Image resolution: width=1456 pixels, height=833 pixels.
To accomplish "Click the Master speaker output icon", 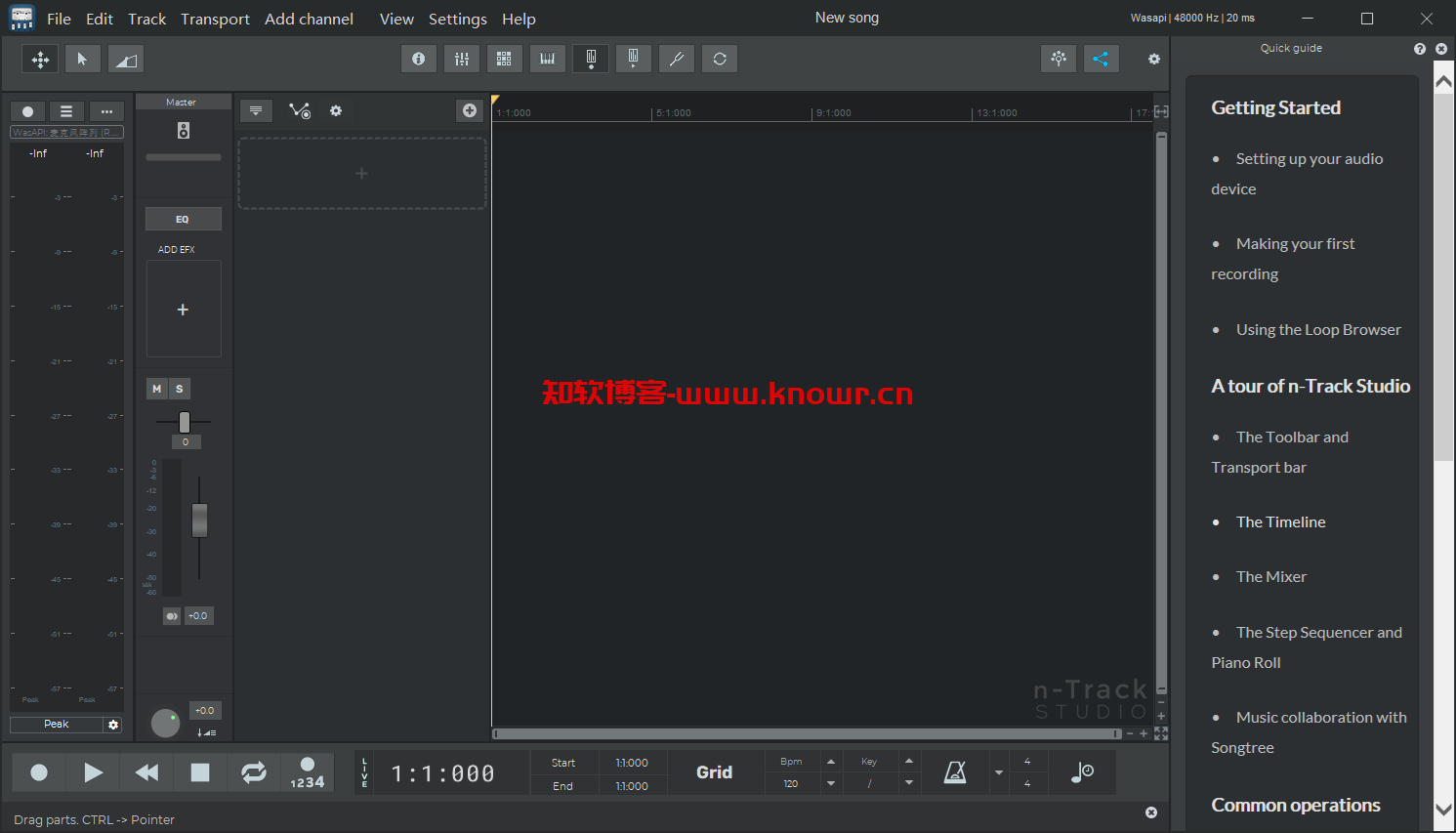I will click(x=184, y=131).
